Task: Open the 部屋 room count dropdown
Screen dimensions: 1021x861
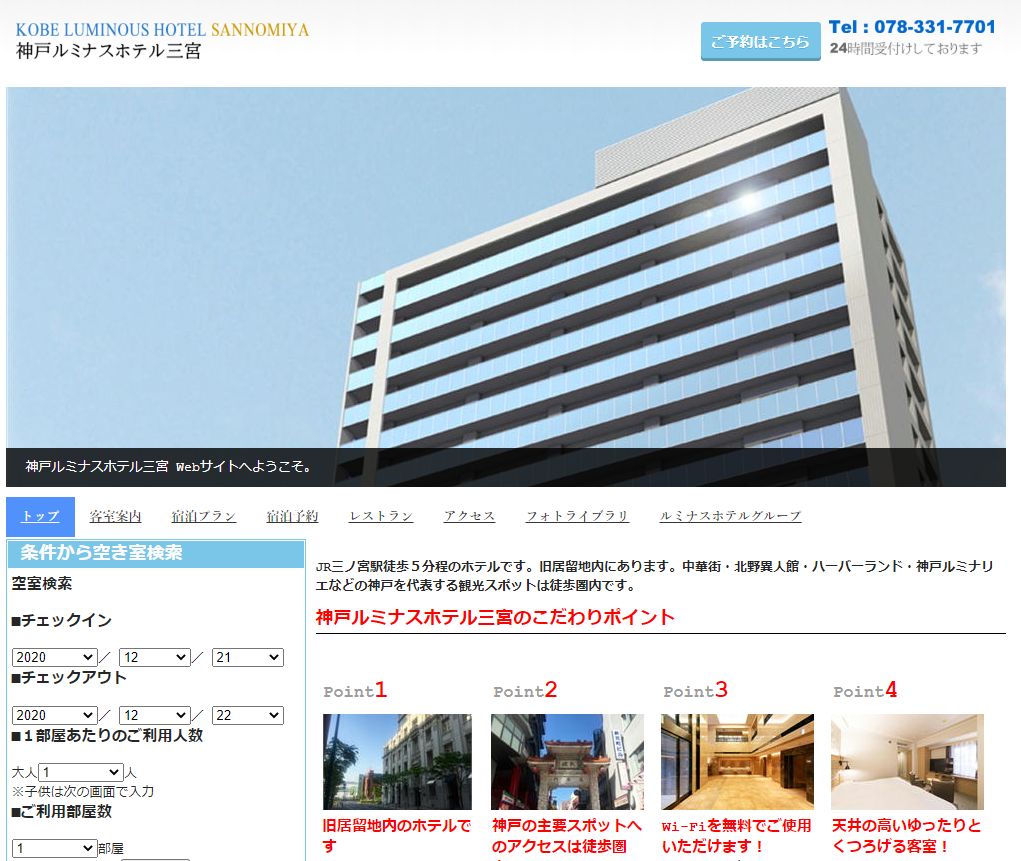Action: click(x=55, y=848)
